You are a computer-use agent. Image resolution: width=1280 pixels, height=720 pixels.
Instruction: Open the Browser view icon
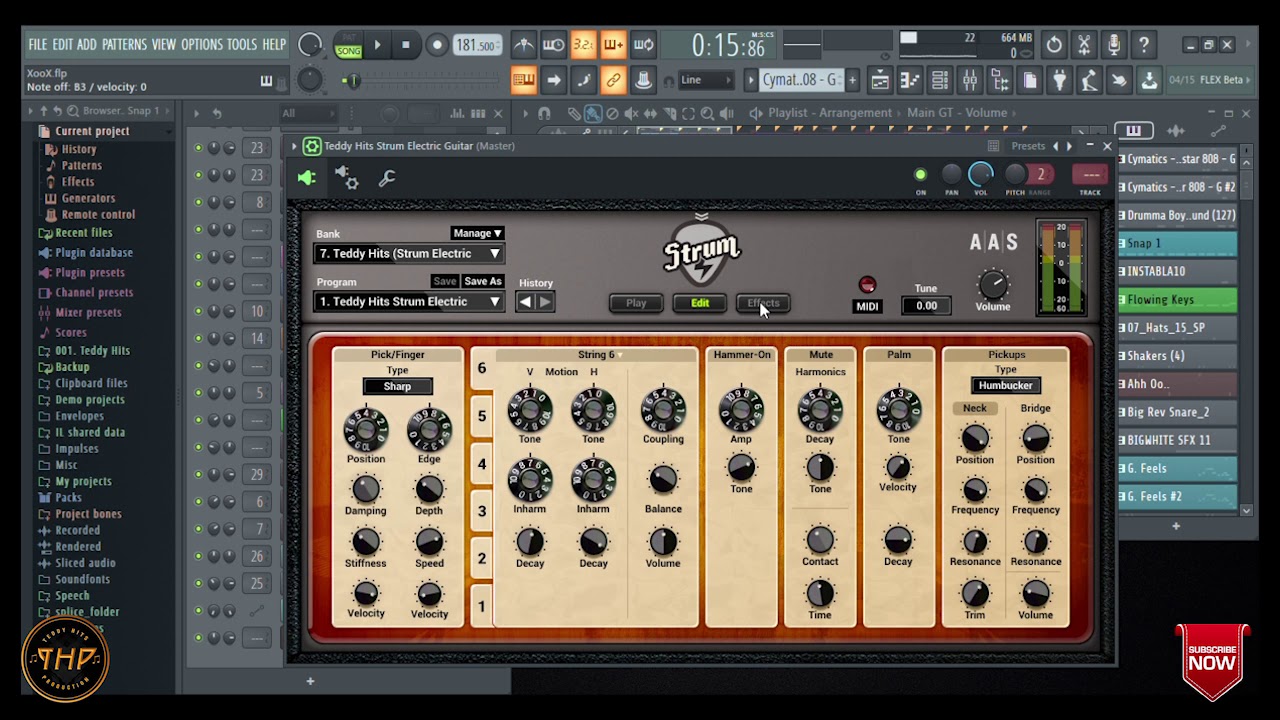click(x=1000, y=80)
